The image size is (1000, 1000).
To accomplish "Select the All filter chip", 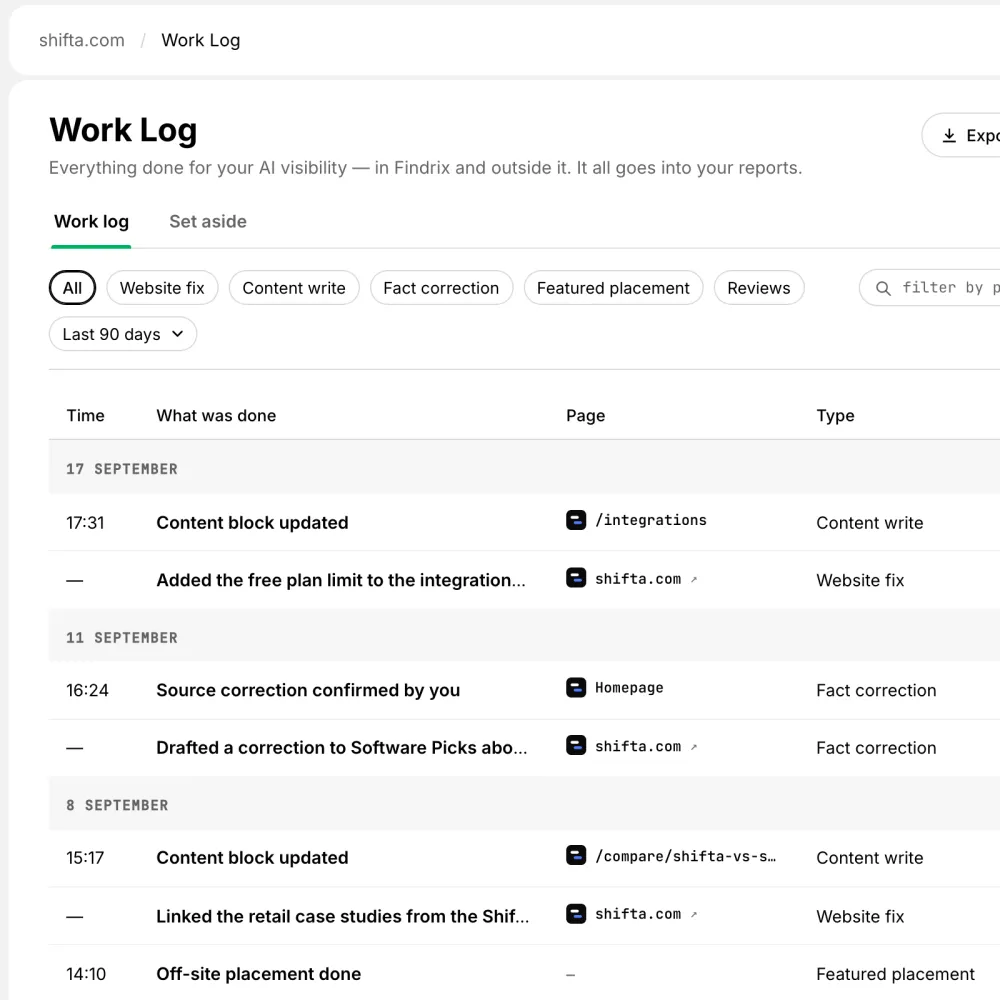I will (72, 288).
